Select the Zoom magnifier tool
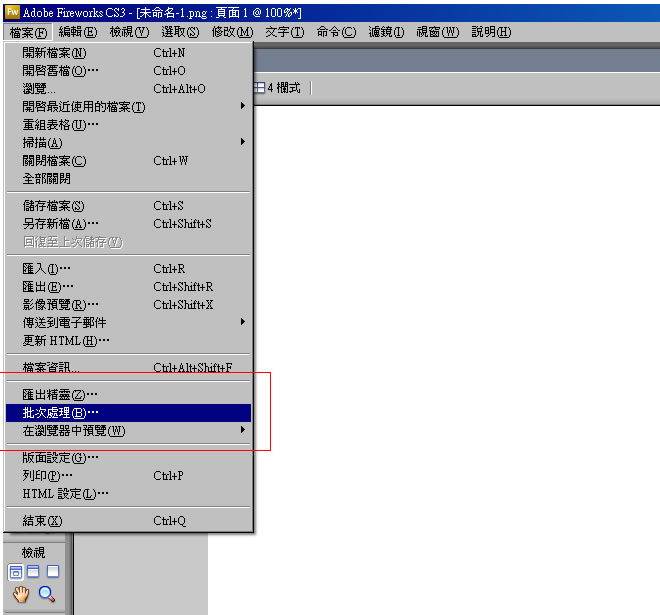Image resolution: width=660 pixels, height=615 pixels. [x=46, y=594]
